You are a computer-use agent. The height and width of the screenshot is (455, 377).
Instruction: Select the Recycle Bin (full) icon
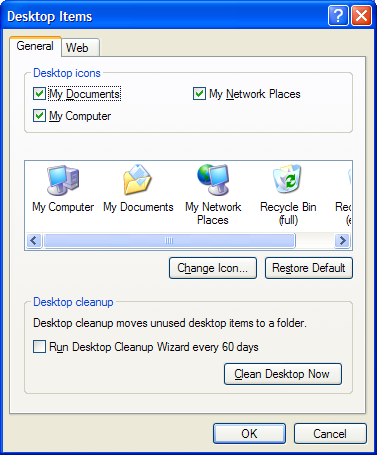287,179
